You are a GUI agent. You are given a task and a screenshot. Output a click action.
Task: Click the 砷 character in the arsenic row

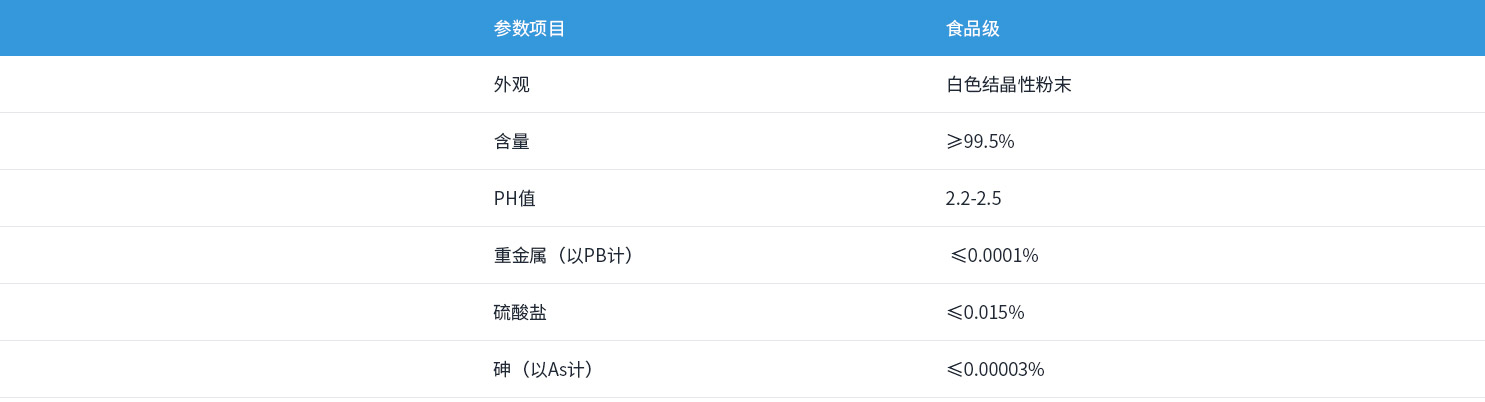(x=502, y=370)
